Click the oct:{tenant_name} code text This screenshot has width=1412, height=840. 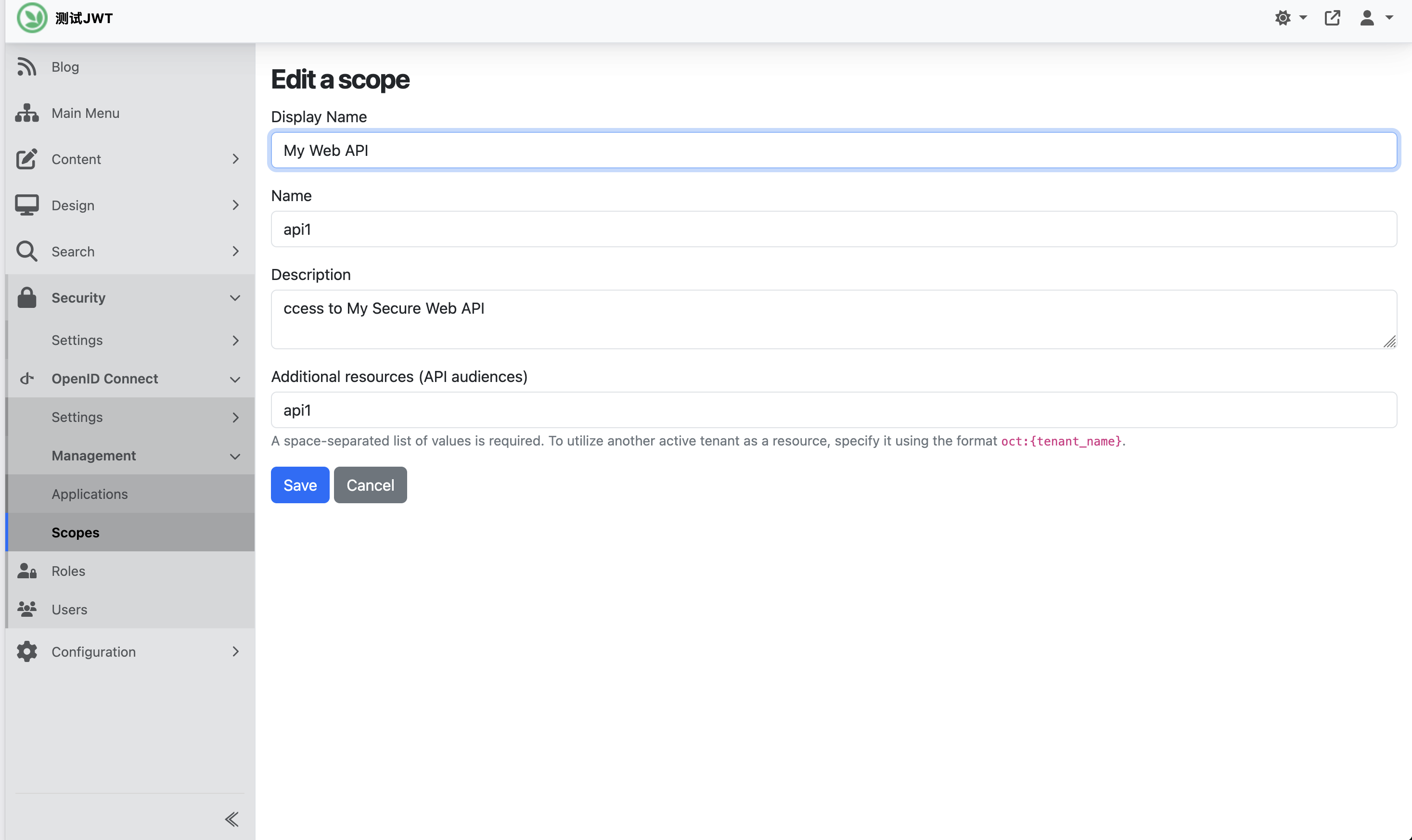tap(1061, 441)
